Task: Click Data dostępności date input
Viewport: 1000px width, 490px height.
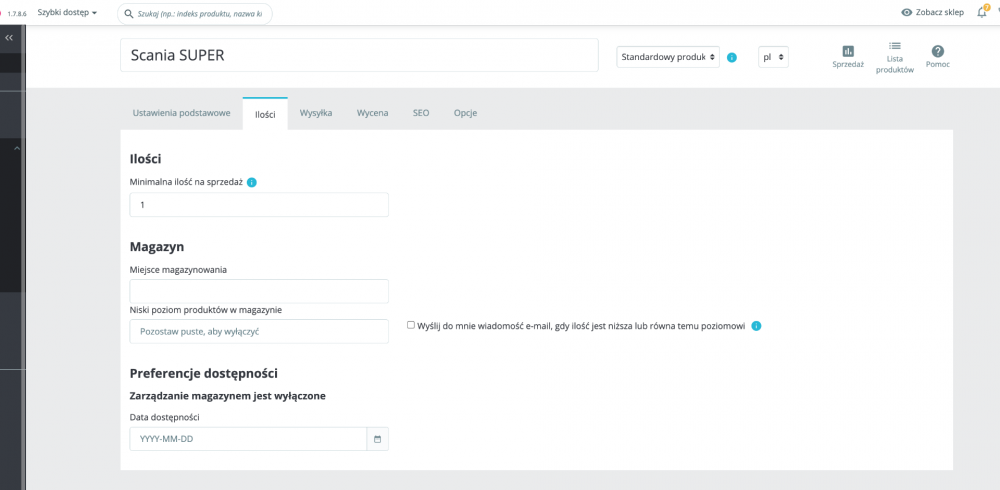Action: tap(248, 440)
